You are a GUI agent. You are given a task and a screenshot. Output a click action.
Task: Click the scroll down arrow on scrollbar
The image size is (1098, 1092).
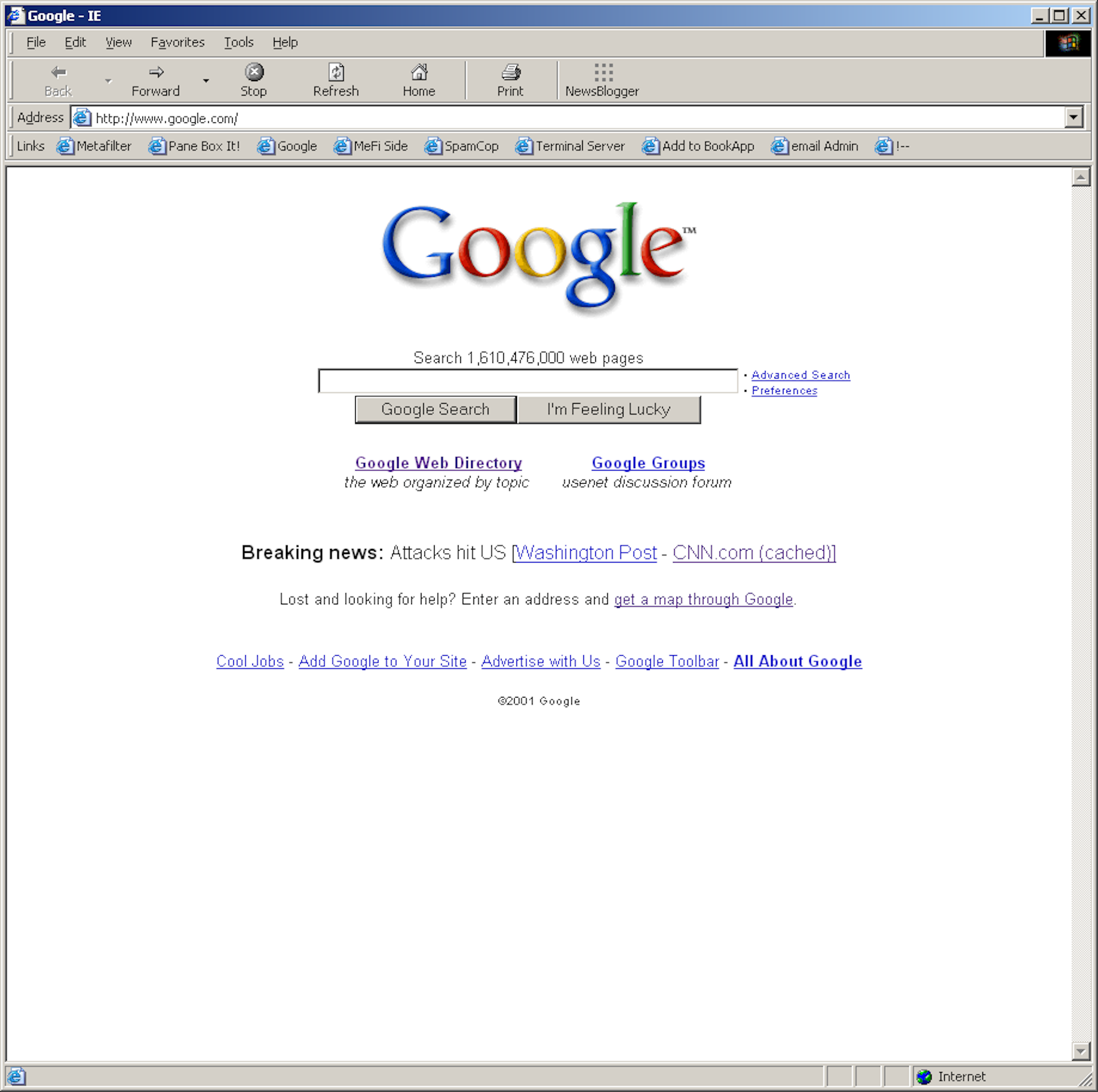1080,1050
